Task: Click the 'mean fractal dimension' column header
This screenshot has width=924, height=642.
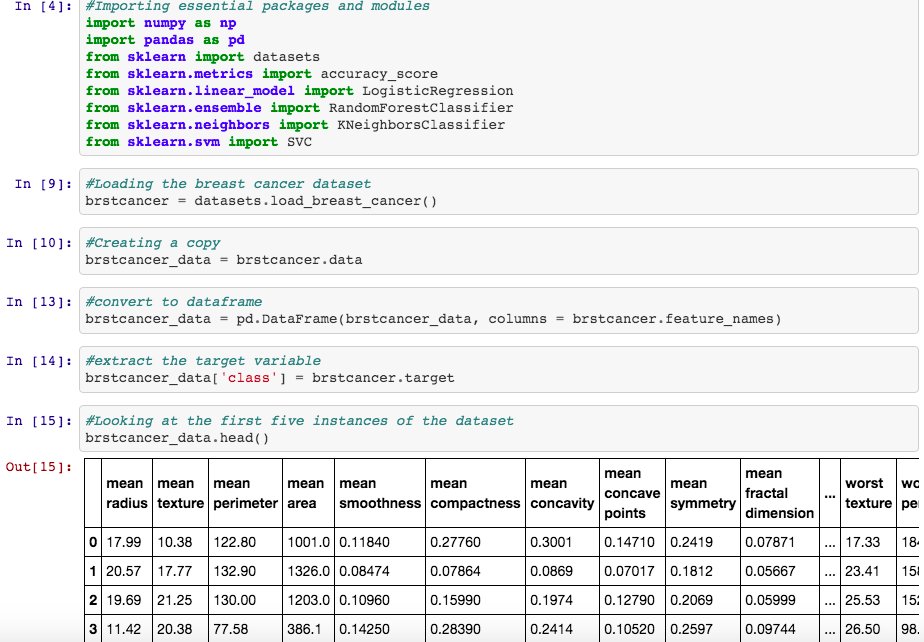Action: tap(780, 493)
